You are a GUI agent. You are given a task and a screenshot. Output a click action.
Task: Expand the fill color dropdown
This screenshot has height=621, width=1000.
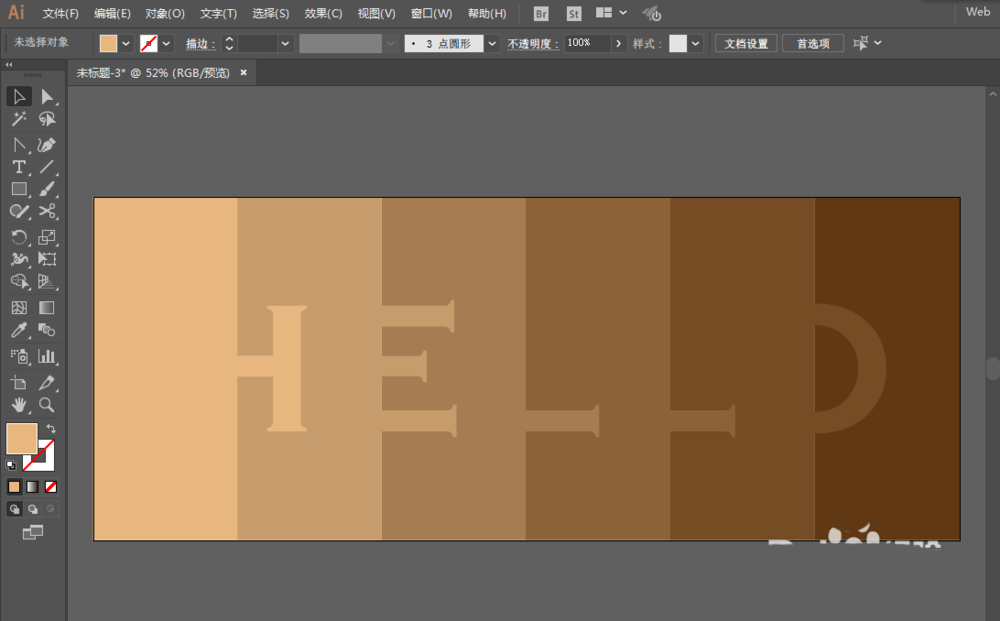(x=126, y=44)
